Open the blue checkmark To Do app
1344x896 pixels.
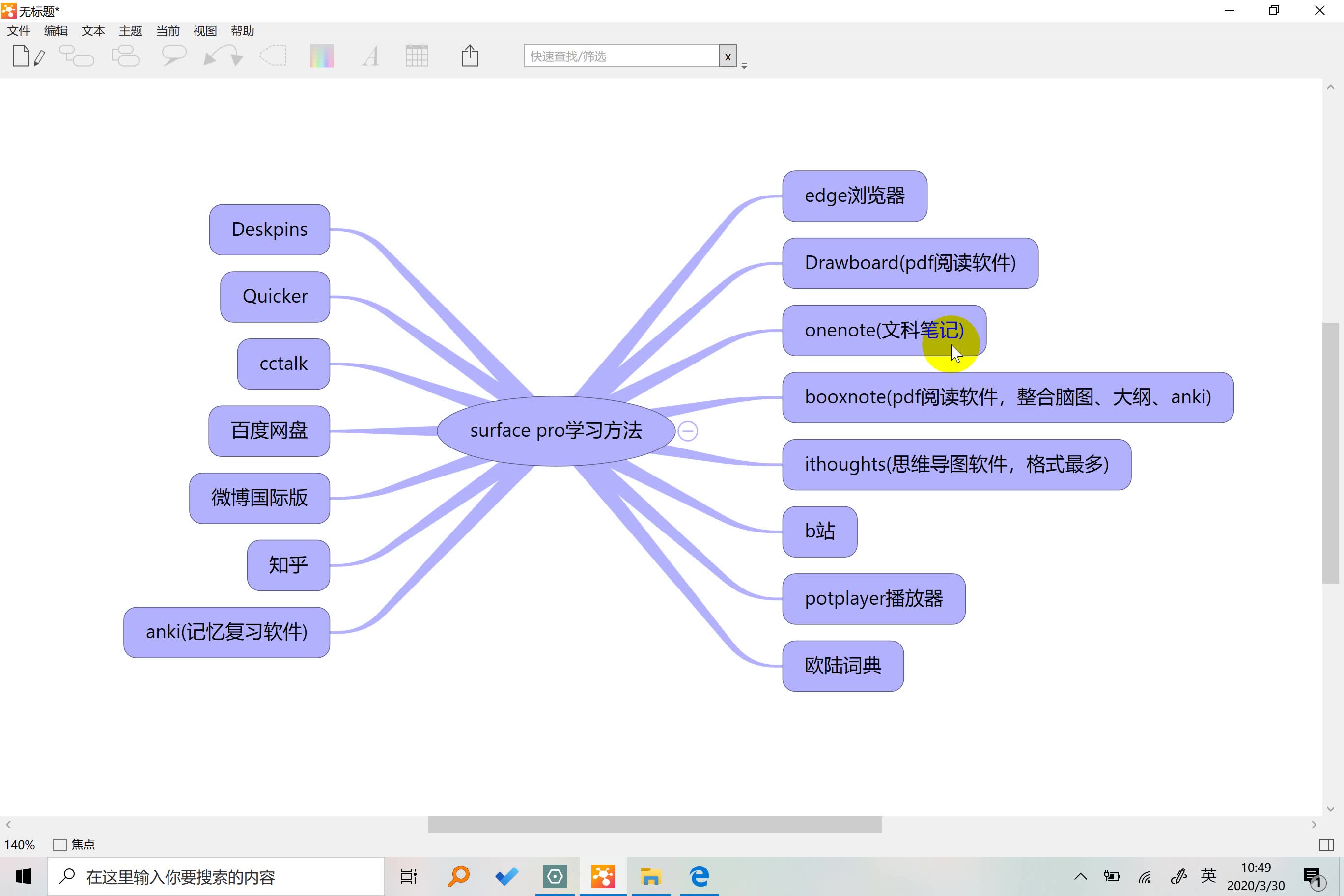pyautogui.click(x=507, y=876)
